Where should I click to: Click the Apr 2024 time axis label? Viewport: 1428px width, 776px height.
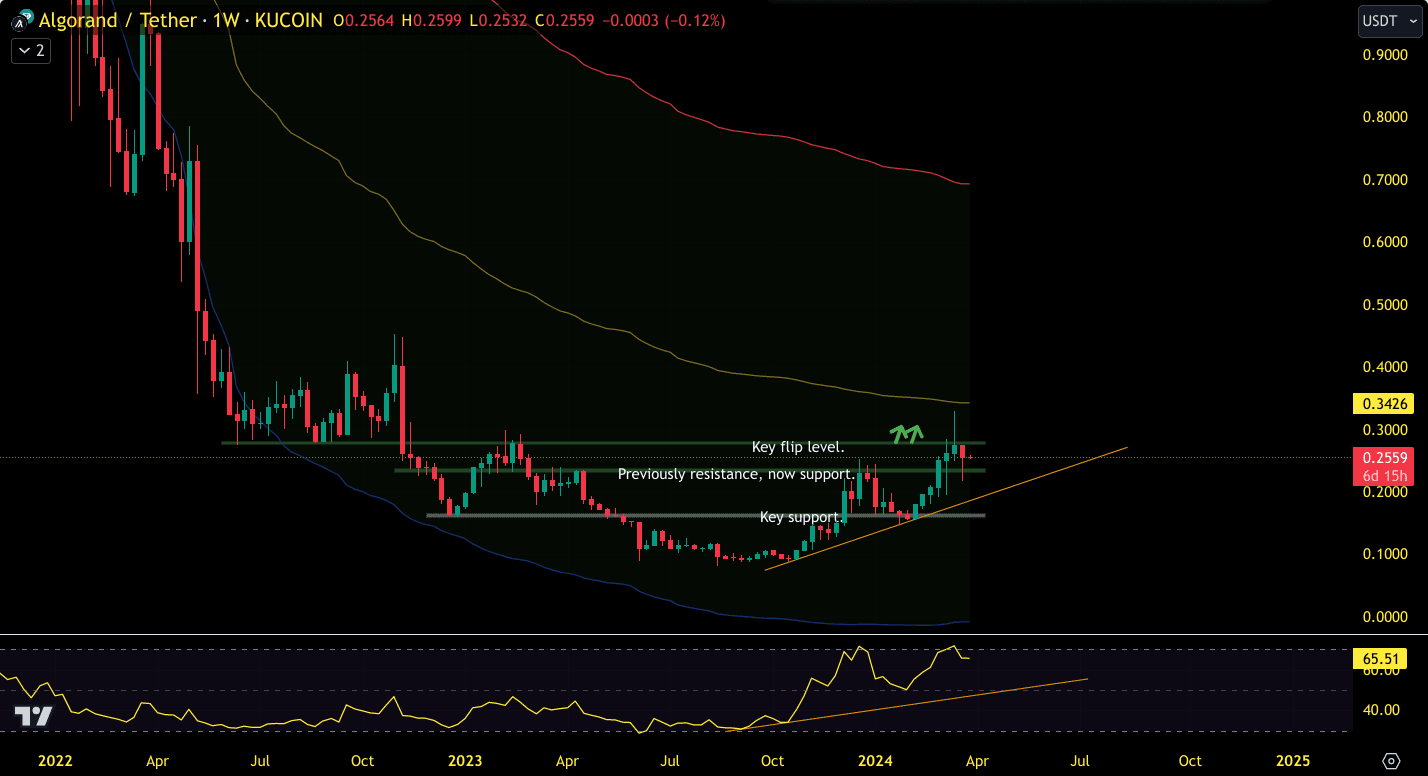click(x=978, y=761)
